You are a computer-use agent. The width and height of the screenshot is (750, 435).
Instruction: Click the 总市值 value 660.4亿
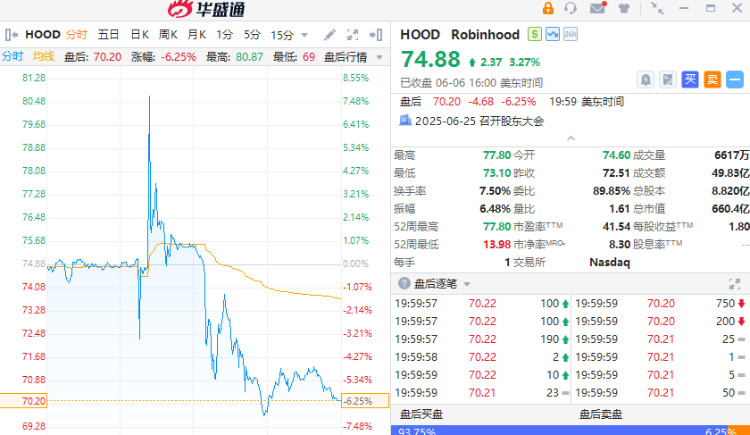730,209
